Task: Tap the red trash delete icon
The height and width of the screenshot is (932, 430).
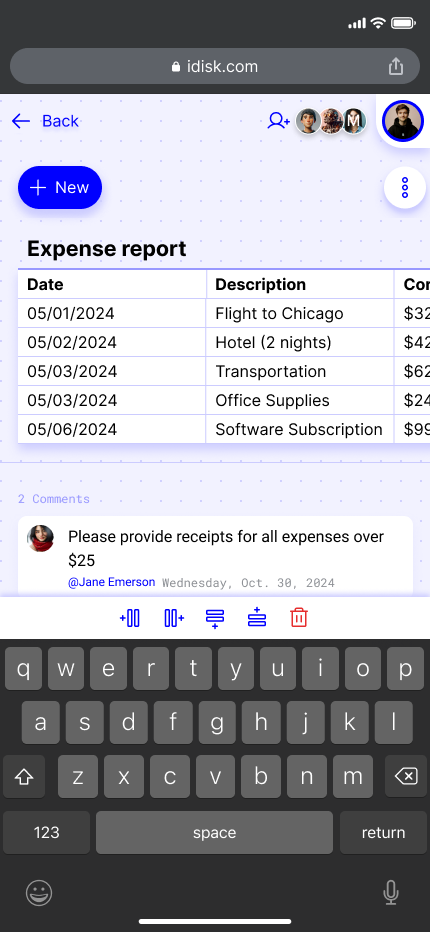Action: (299, 618)
